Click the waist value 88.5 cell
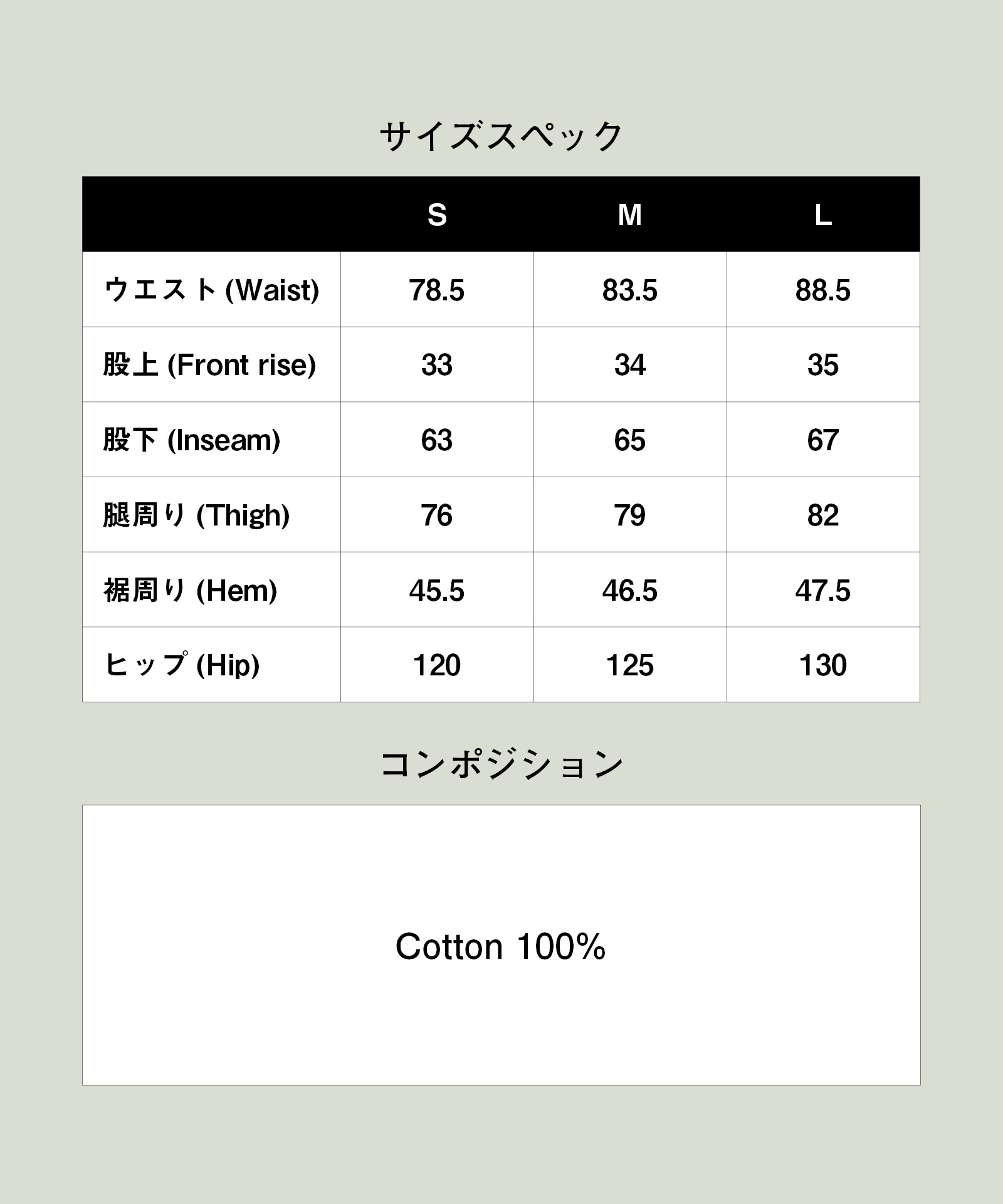This screenshot has height=1204, width=1003. 823,290
